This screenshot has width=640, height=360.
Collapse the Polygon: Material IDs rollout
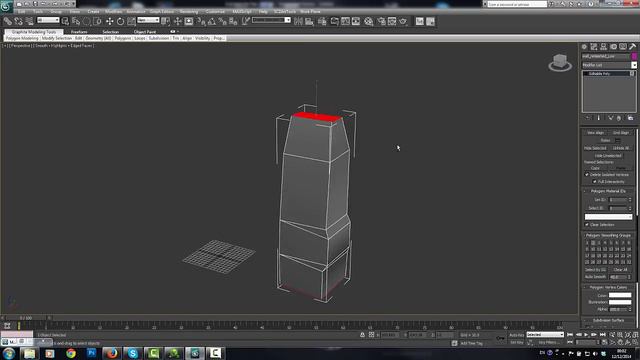(x=608, y=191)
